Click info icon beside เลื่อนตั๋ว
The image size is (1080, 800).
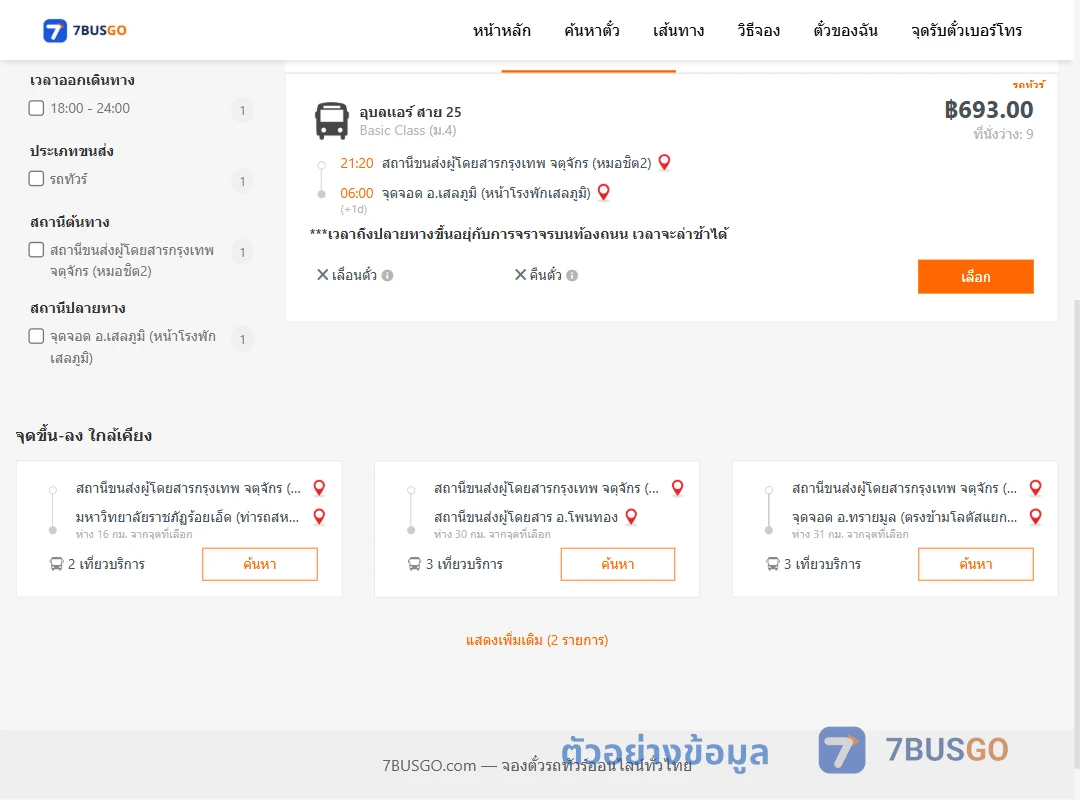point(388,276)
